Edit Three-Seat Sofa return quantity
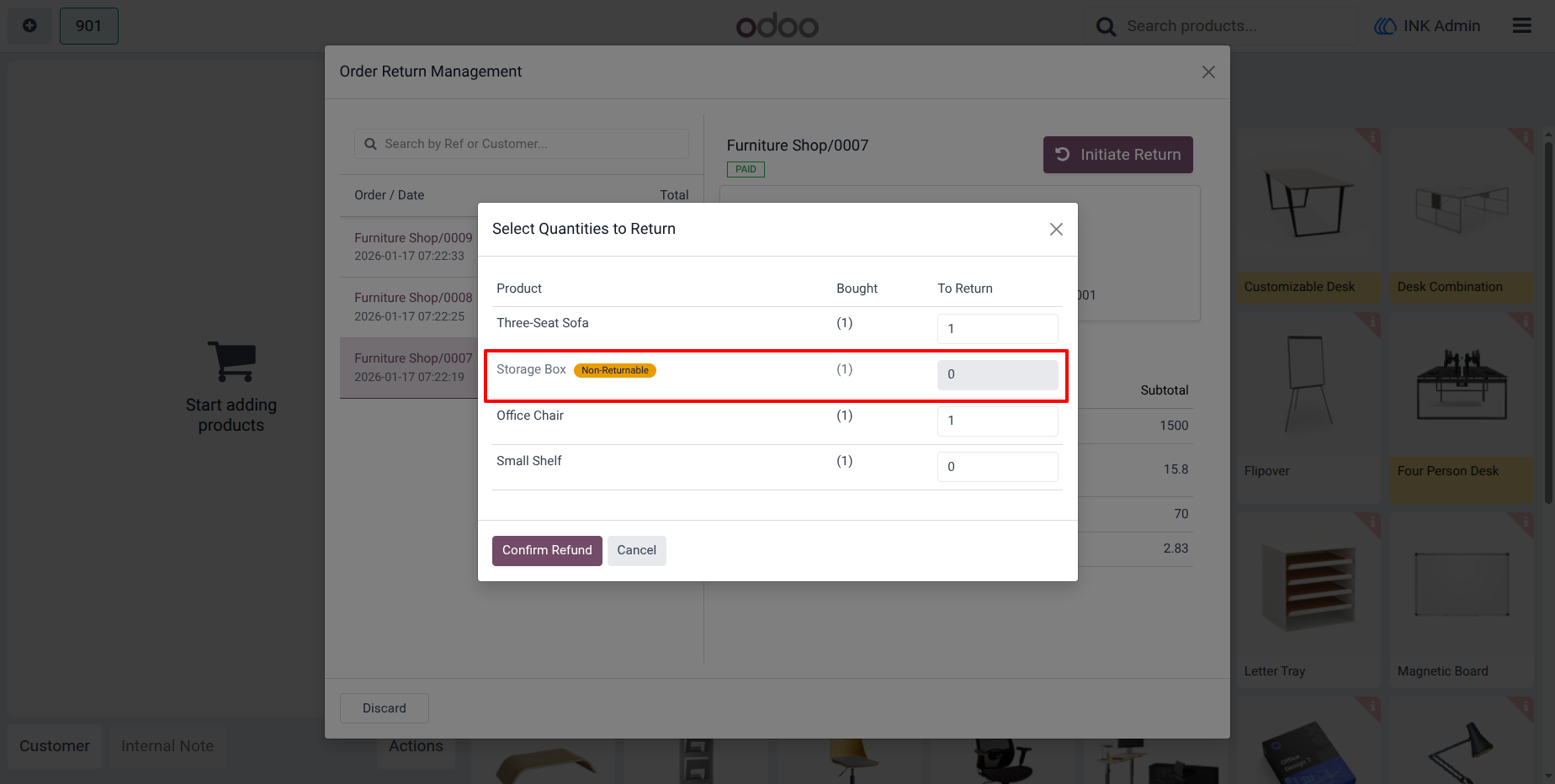This screenshot has width=1555, height=784. [x=998, y=329]
